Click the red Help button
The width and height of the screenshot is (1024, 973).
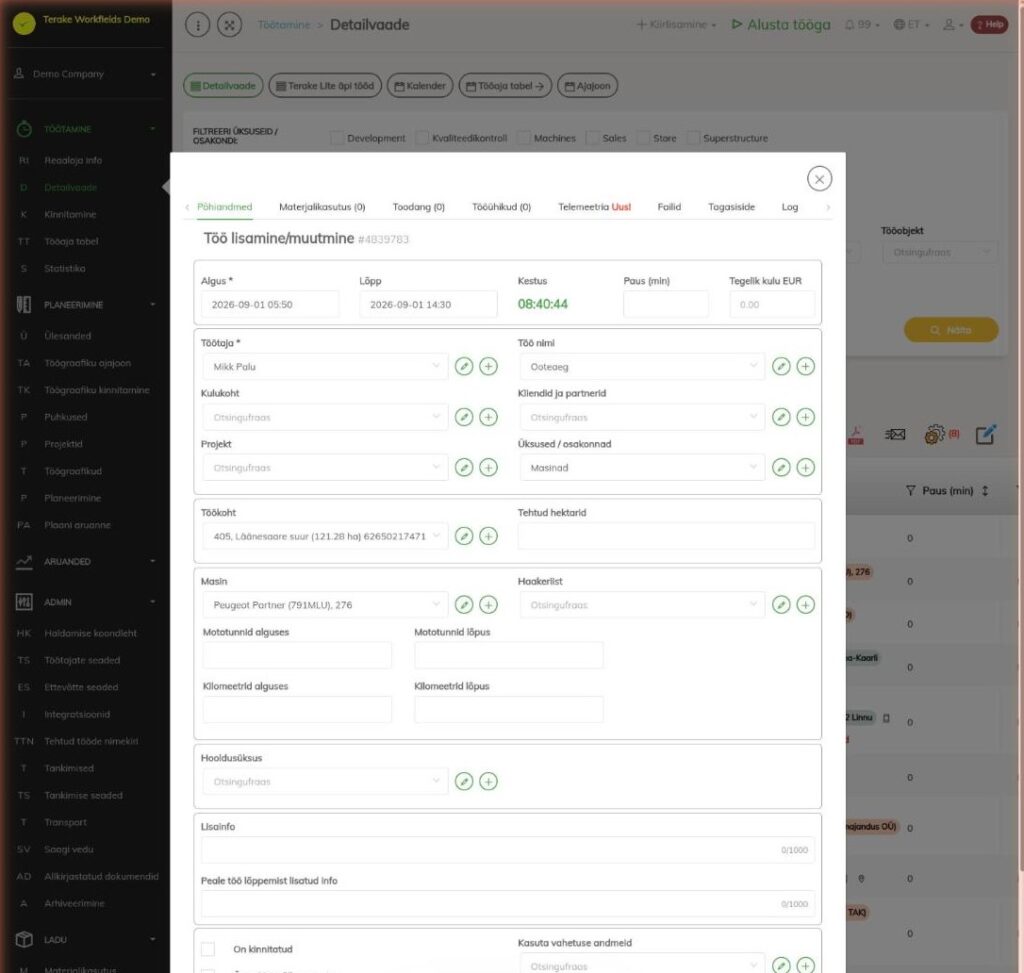[x=989, y=25]
